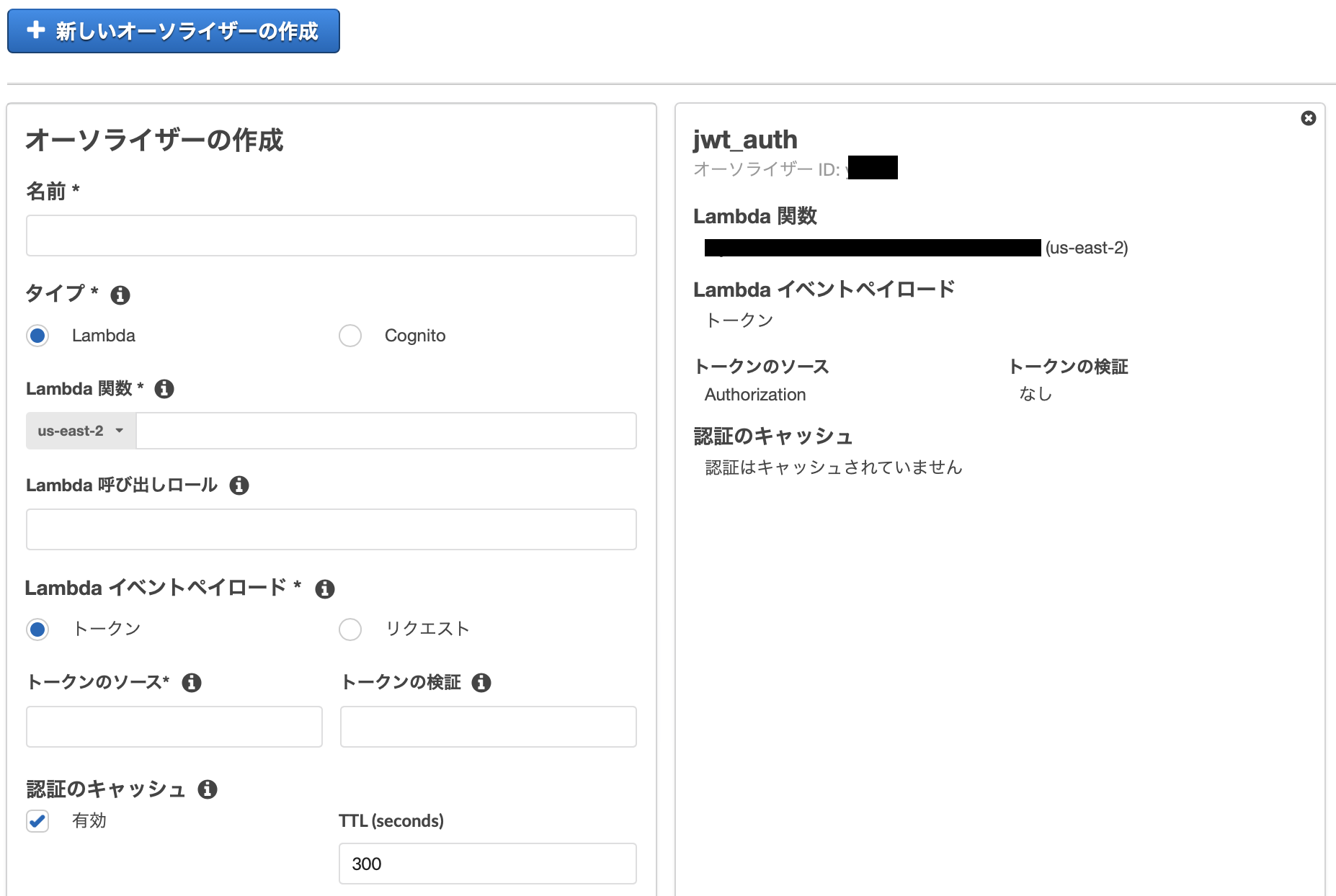Click the info icon beside Lambda 関数

[164, 389]
